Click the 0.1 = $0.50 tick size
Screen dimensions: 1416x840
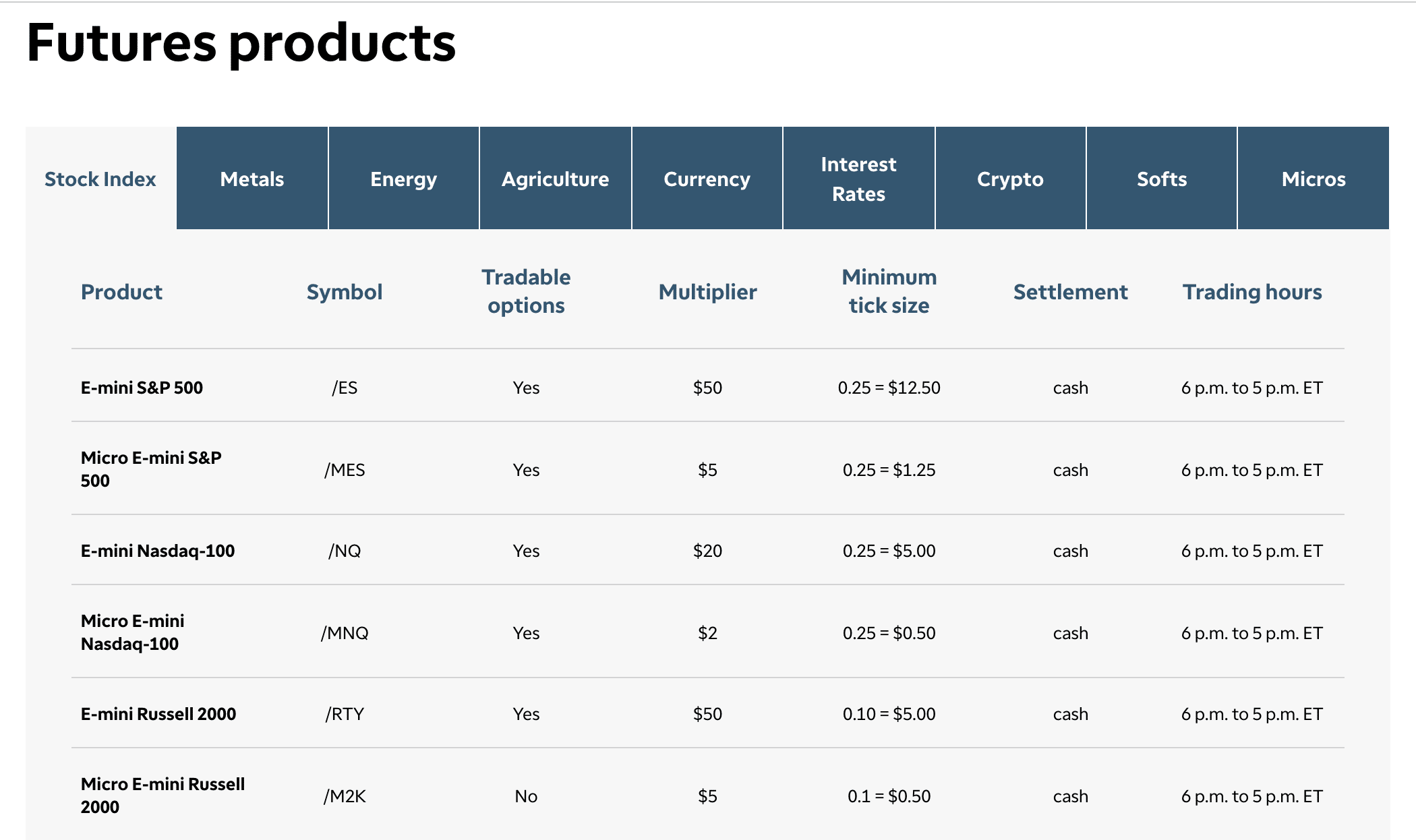[x=889, y=796]
